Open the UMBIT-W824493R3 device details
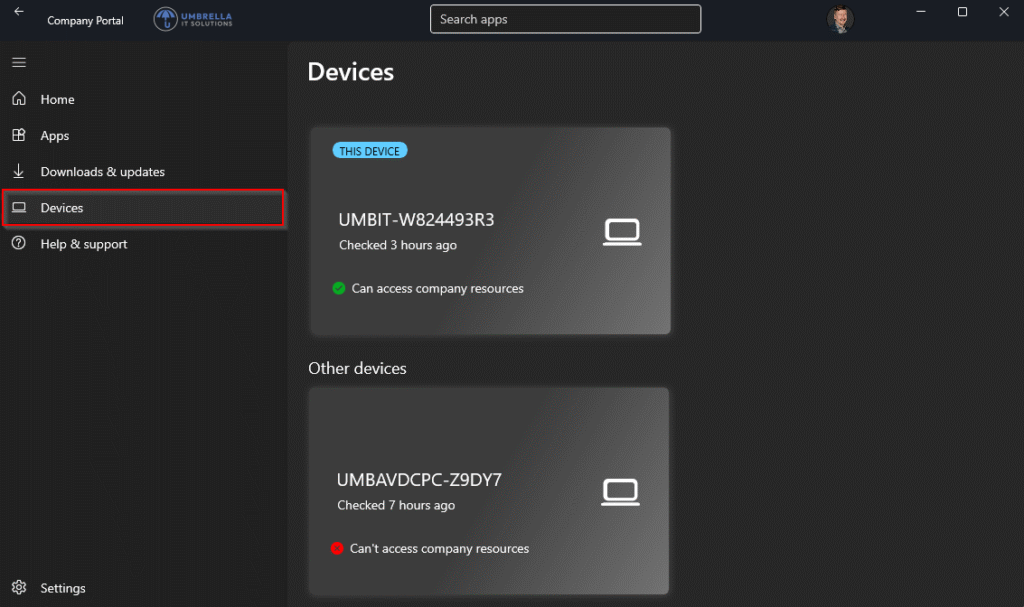The height and width of the screenshot is (607, 1024). click(x=416, y=220)
